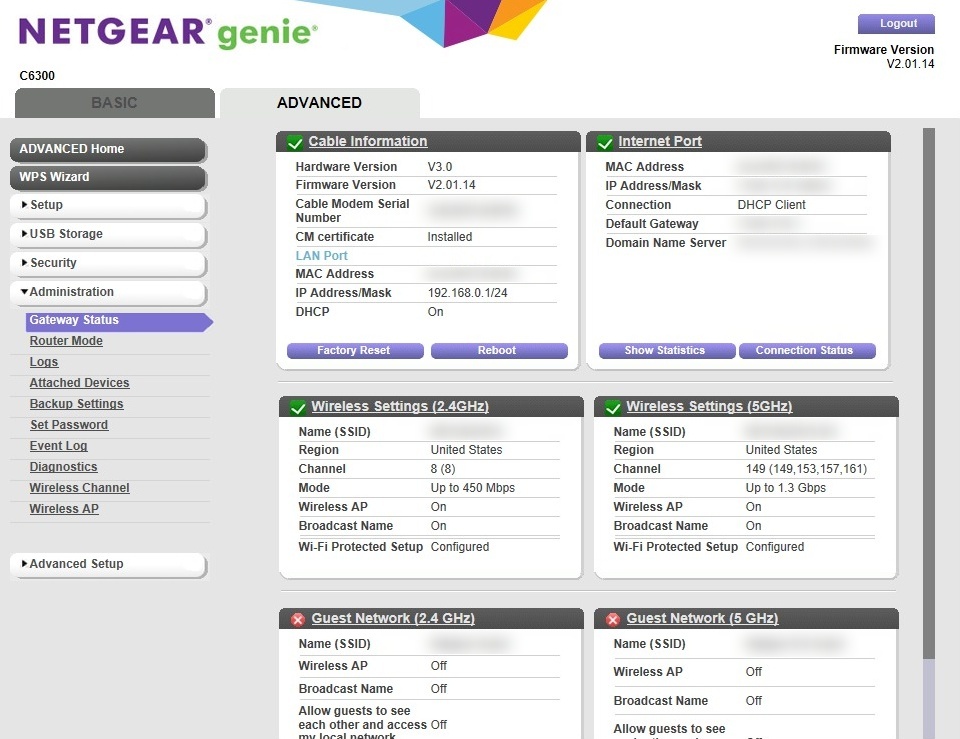The width and height of the screenshot is (960, 739).
Task: Open Diagnostics page
Action: [x=64, y=467]
